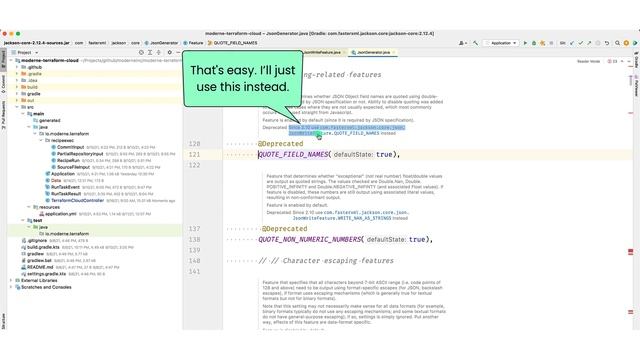
Task: Collapse all in Project panel
Action: pyautogui.click(x=159, y=52)
